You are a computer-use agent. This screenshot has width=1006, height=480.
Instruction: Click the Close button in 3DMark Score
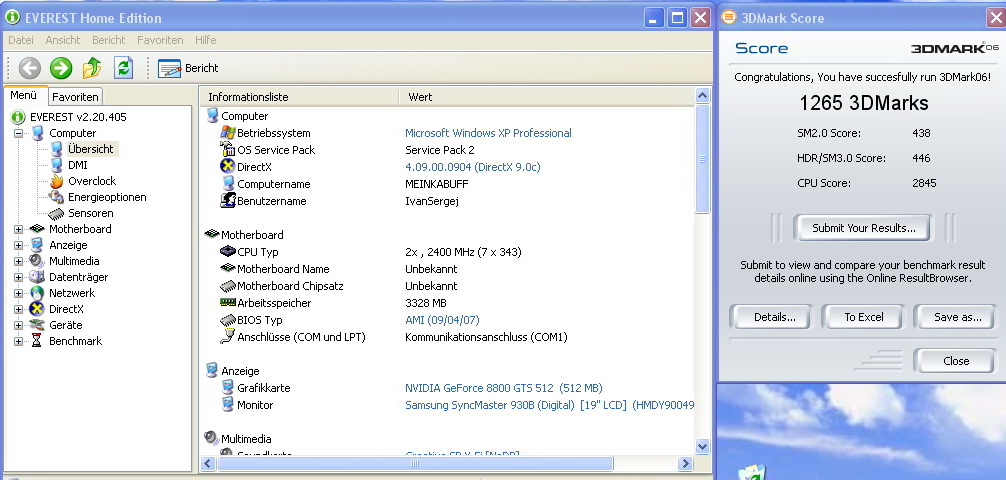point(956,361)
